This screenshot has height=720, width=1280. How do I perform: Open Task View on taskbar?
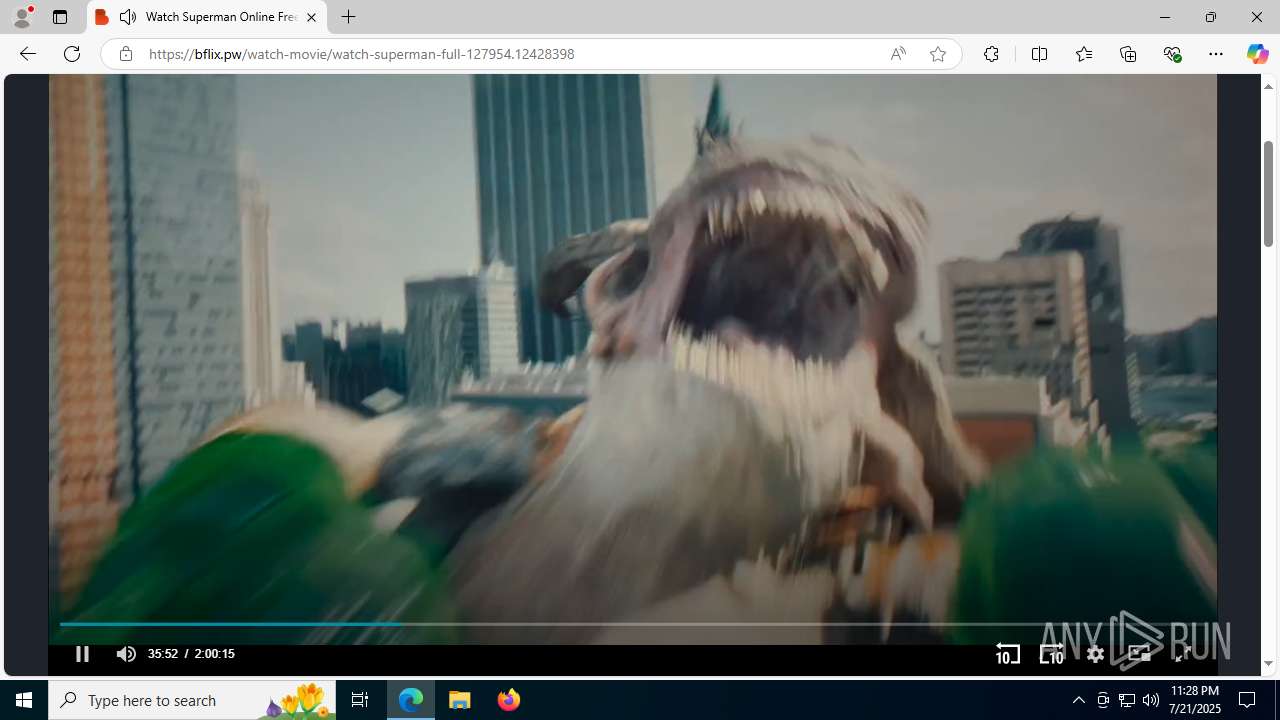click(x=360, y=700)
